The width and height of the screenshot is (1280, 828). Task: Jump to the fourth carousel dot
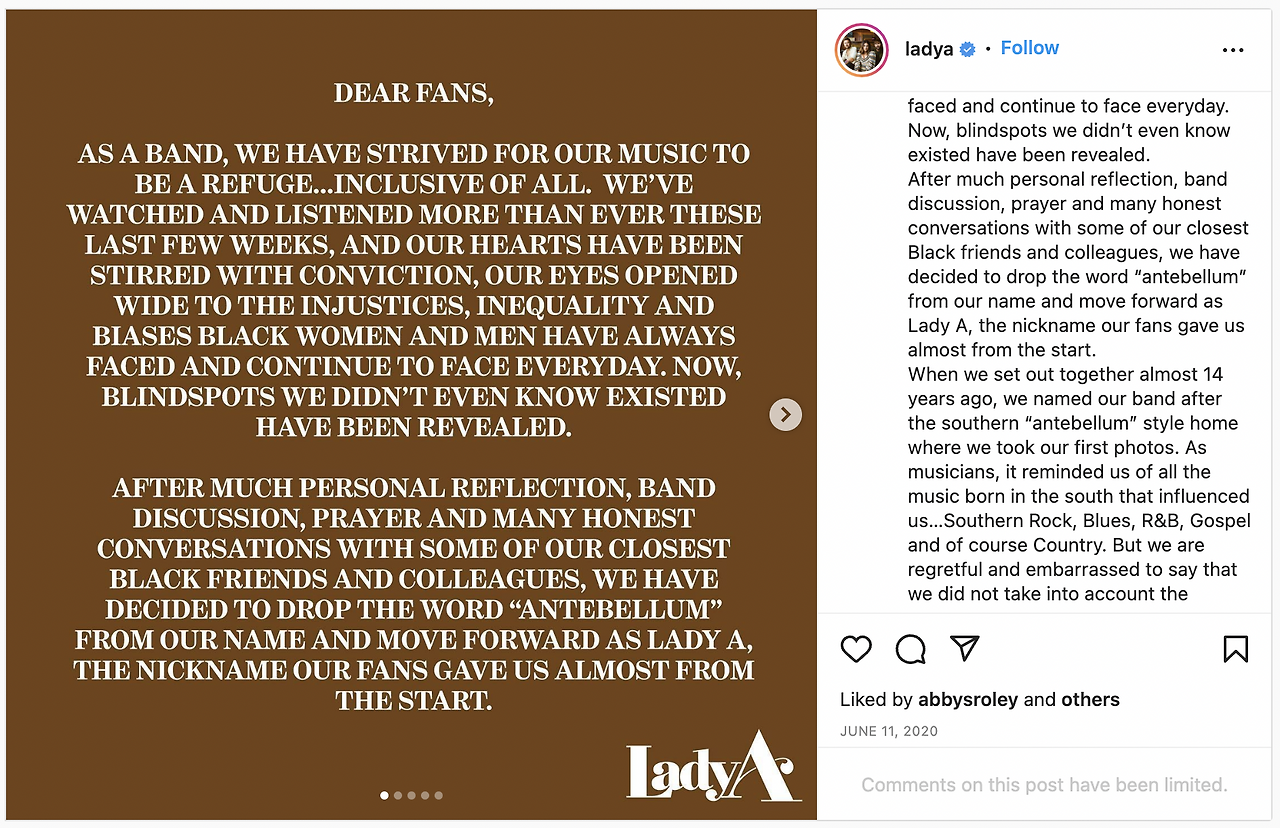(425, 796)
